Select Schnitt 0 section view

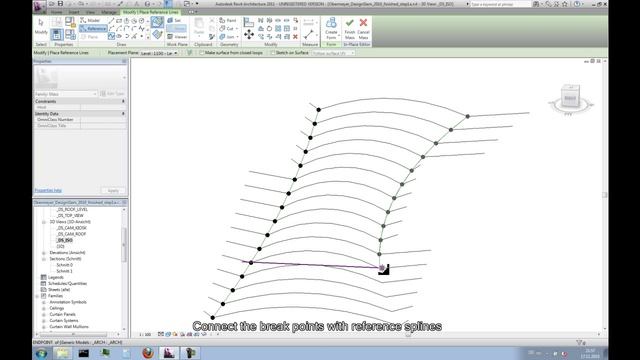pyautogui.click(x=64, y=265)
